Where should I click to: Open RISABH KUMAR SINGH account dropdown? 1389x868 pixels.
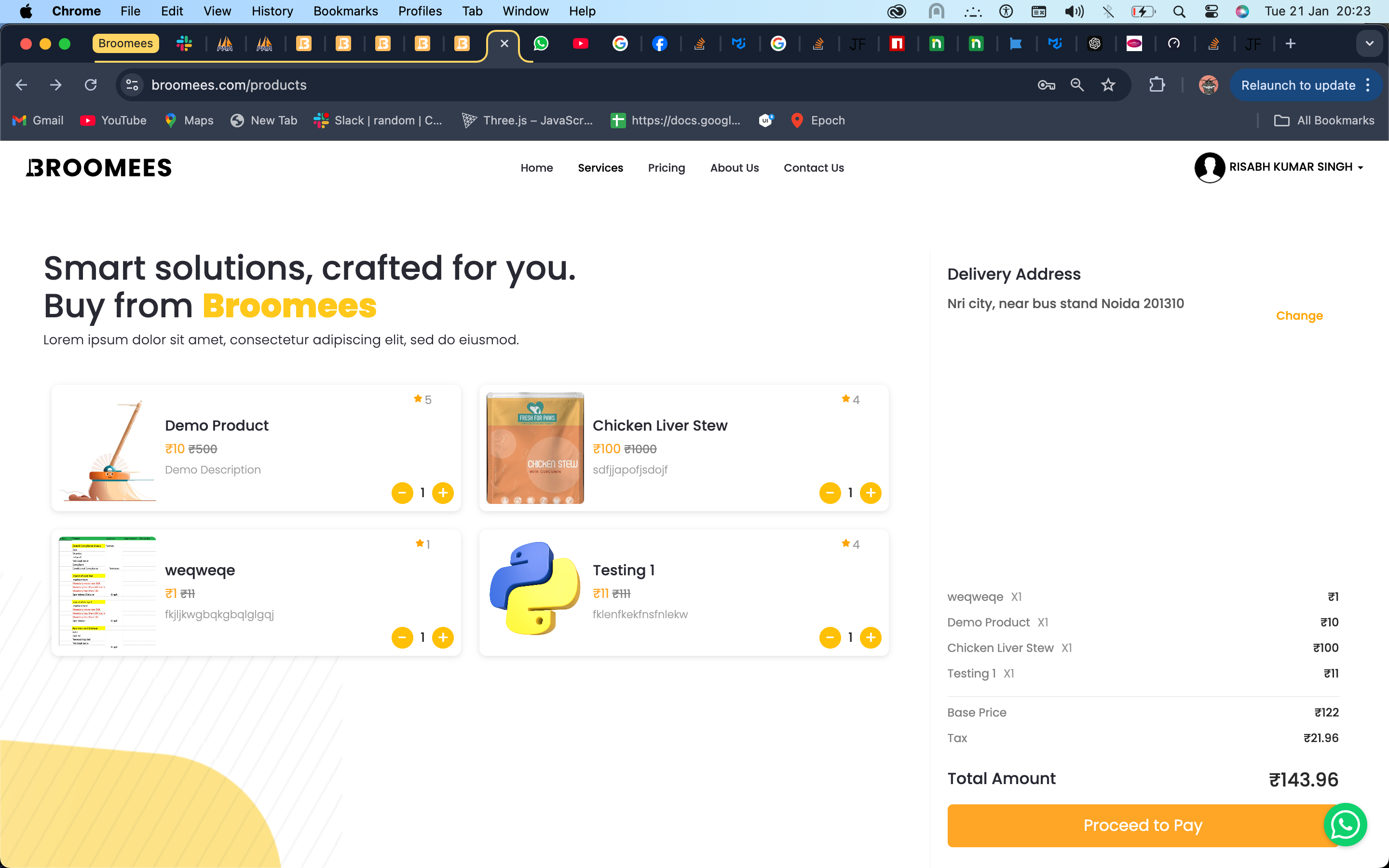pyautogui.click(x=1296, y=167)
